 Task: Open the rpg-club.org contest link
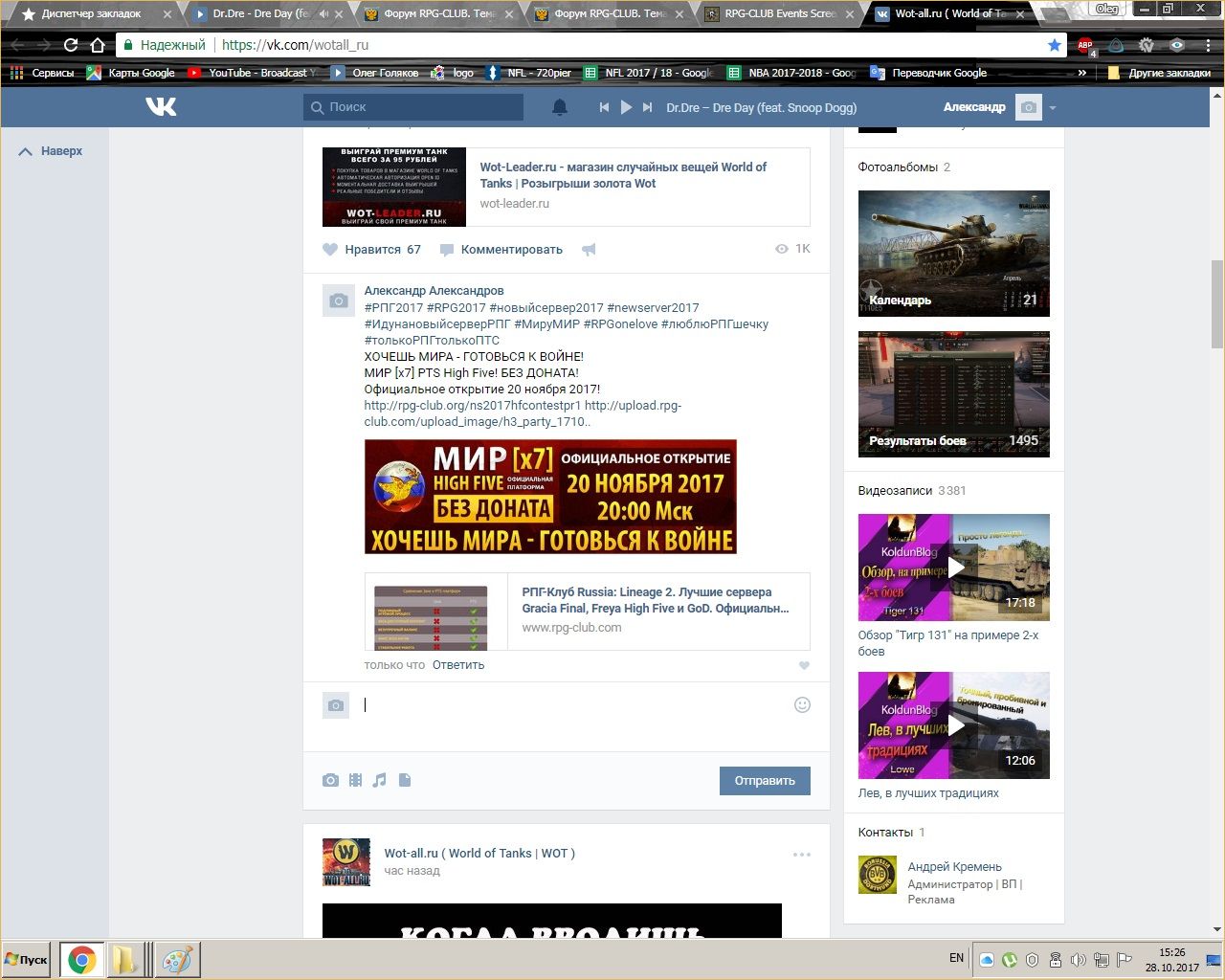click(472, 406)
